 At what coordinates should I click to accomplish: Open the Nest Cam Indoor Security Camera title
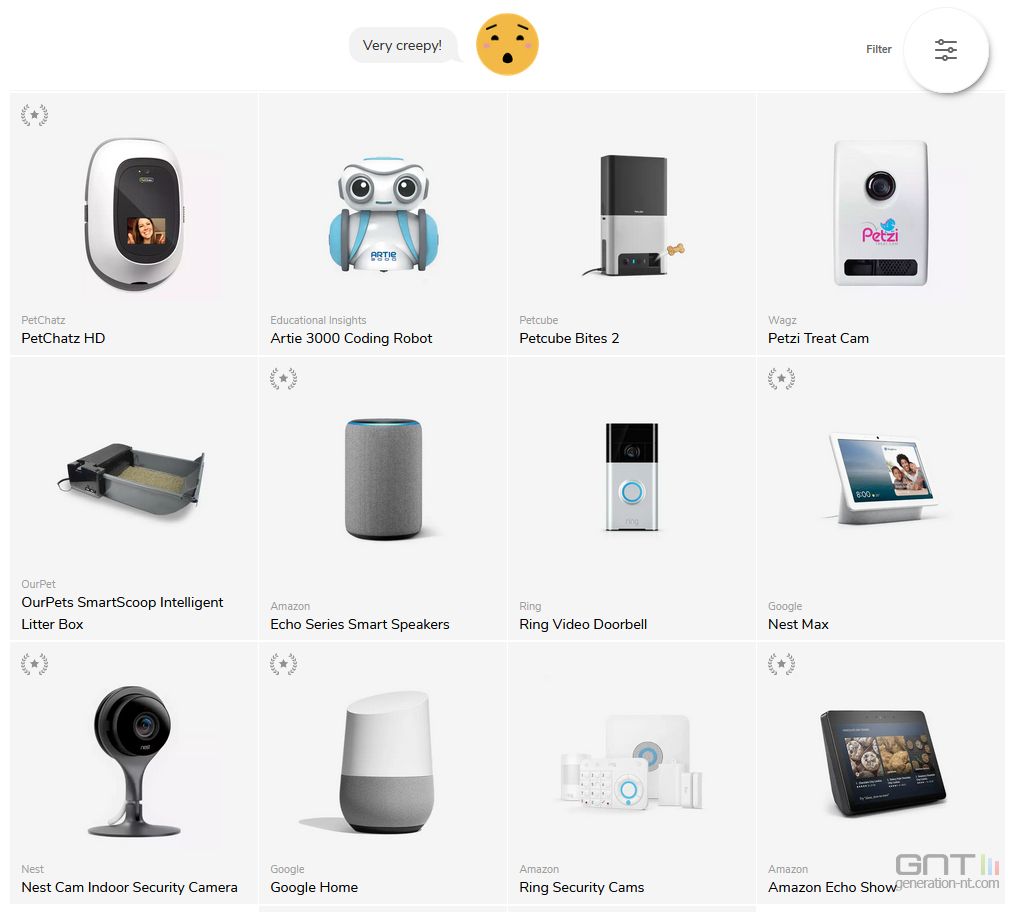tap(129, 887)
